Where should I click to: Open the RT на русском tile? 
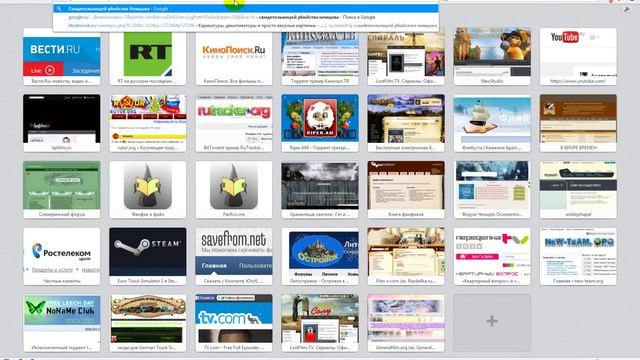click(x=148, y=56)
